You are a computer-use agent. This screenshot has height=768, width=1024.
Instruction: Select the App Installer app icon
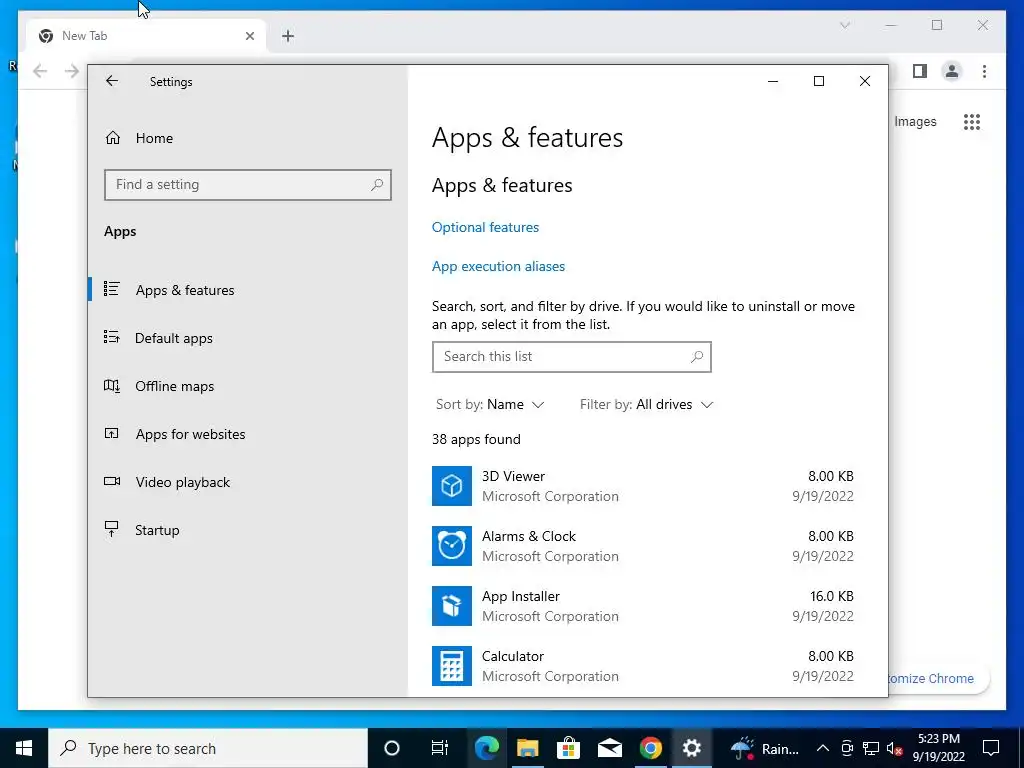pyautogui.click(x=452, y=606)
